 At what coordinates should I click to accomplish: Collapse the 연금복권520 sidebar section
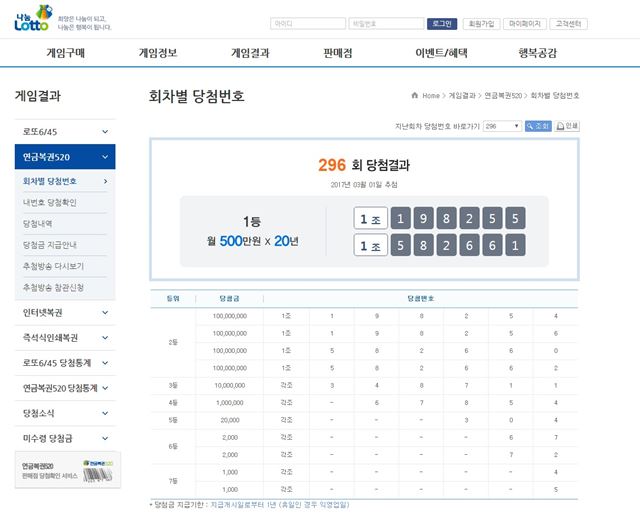coord(65,157)
